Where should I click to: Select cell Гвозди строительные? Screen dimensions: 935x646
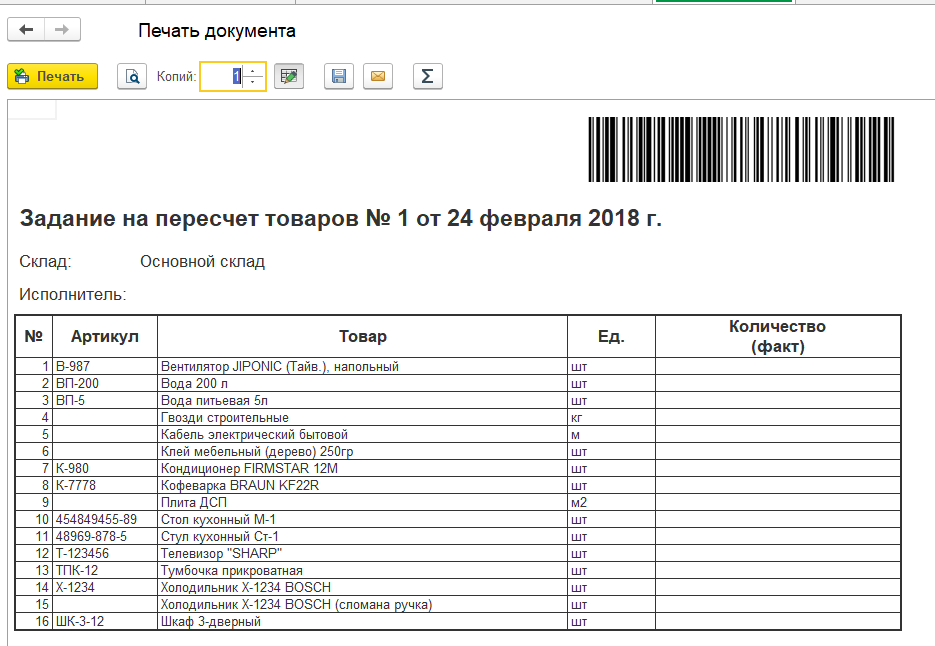pyautogui.click(x=363, y=418)
